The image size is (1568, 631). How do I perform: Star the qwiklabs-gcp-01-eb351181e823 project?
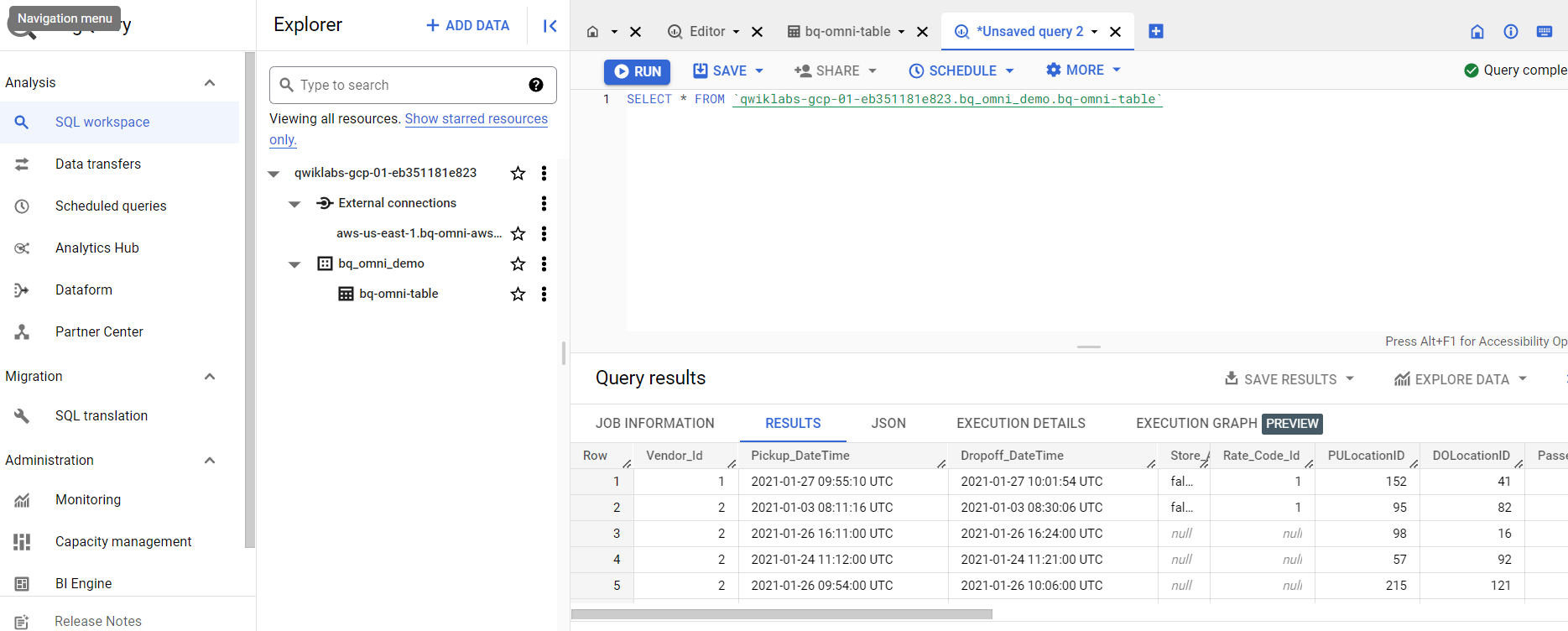[518, 173]
